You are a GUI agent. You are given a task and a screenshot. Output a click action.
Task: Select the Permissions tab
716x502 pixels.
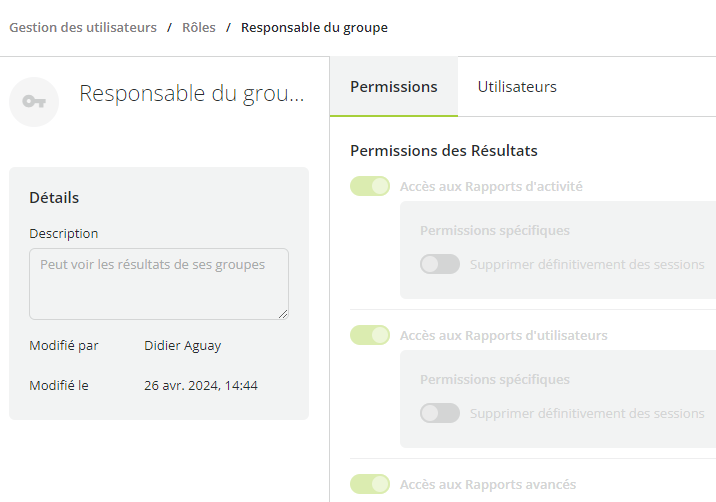point(394,87)
